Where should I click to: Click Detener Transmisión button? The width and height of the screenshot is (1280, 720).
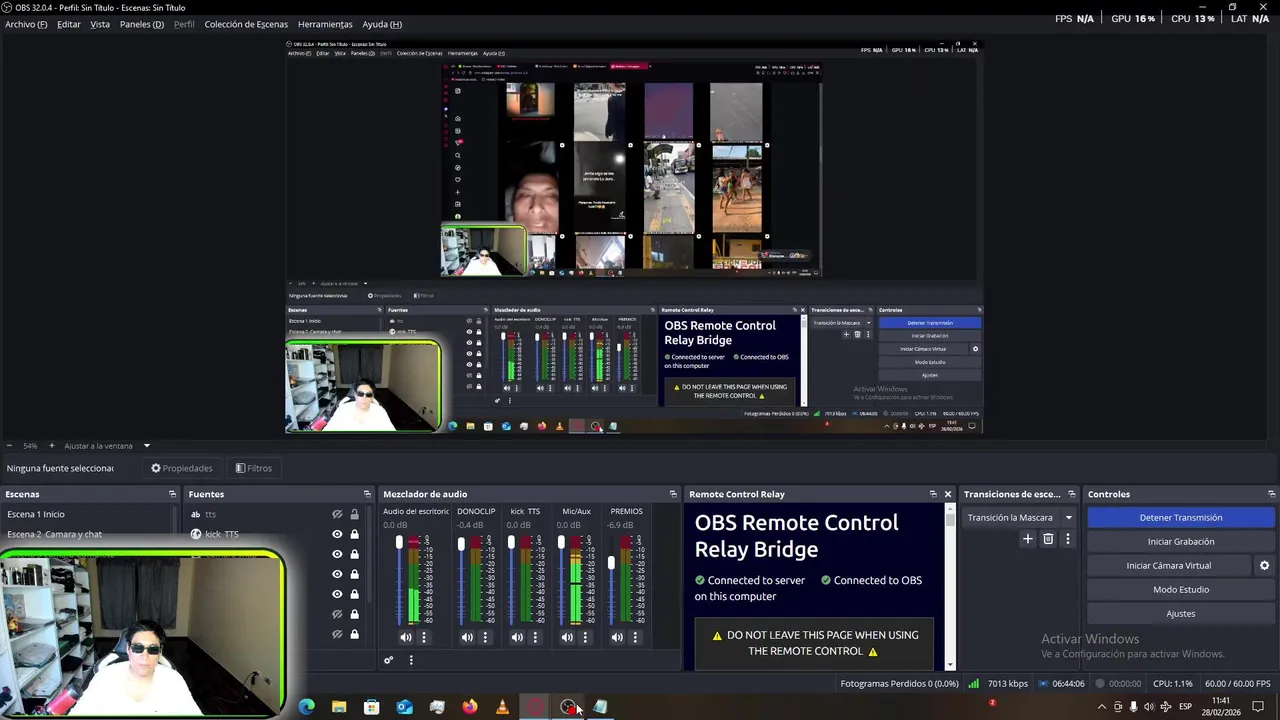tap(1180, 517)
